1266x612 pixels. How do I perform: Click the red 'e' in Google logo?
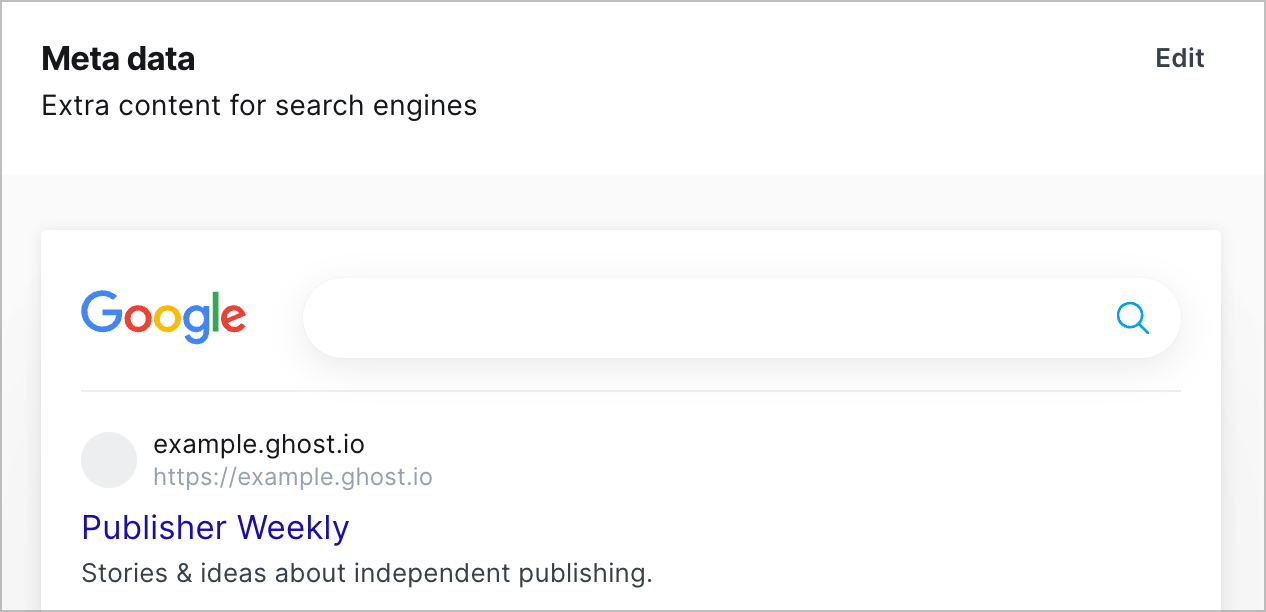click(233, 317)
